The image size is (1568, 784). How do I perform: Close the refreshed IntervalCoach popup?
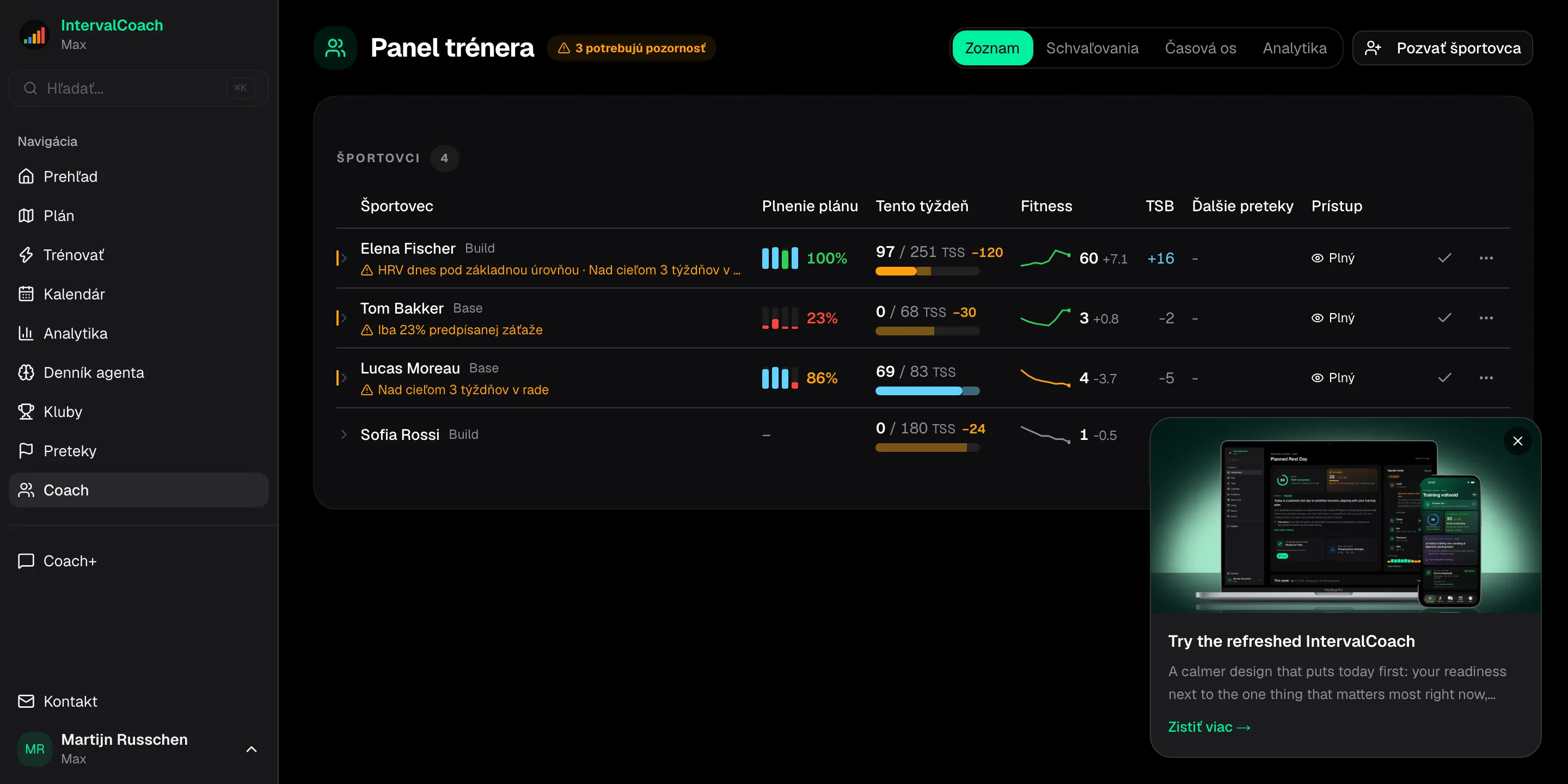click(x=1517, y=440)
